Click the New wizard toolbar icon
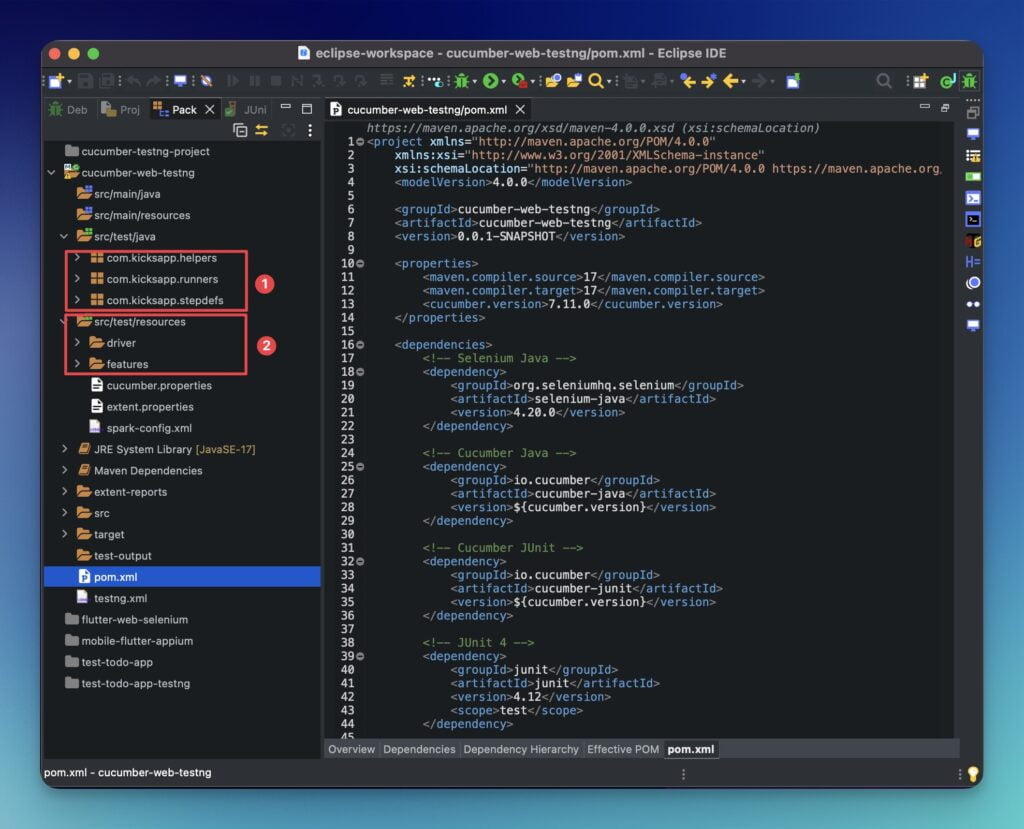Screen dimensions: 1024x829 [56, 81]
